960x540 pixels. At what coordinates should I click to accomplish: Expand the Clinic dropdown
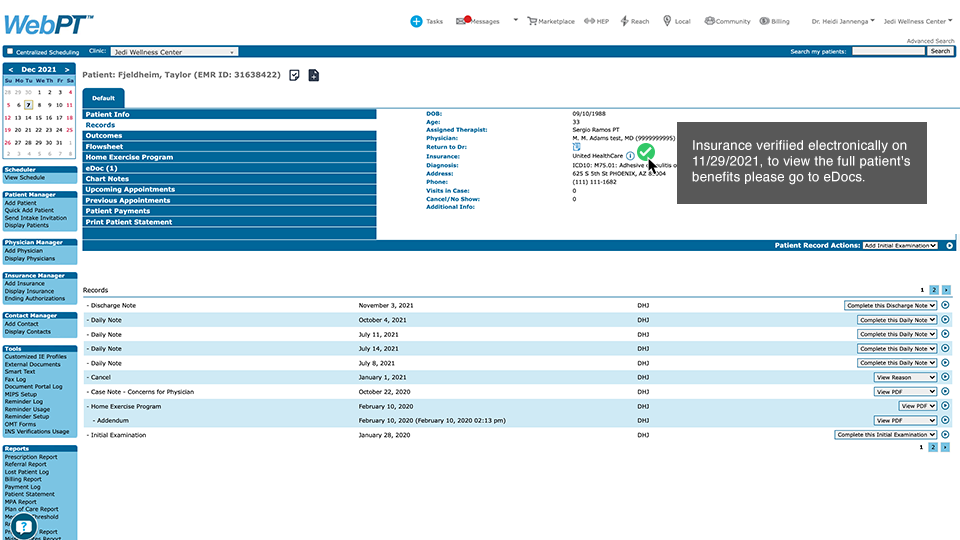point(174,51)
